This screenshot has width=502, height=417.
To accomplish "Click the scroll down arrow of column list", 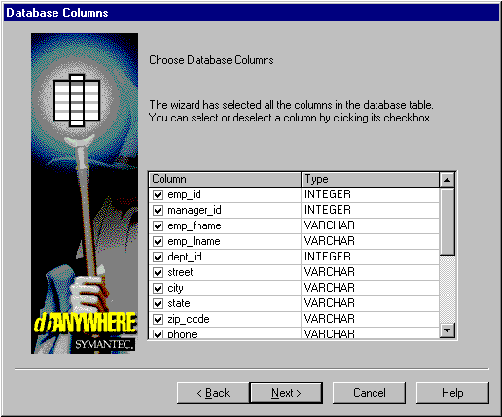I will tap(447, 330).
